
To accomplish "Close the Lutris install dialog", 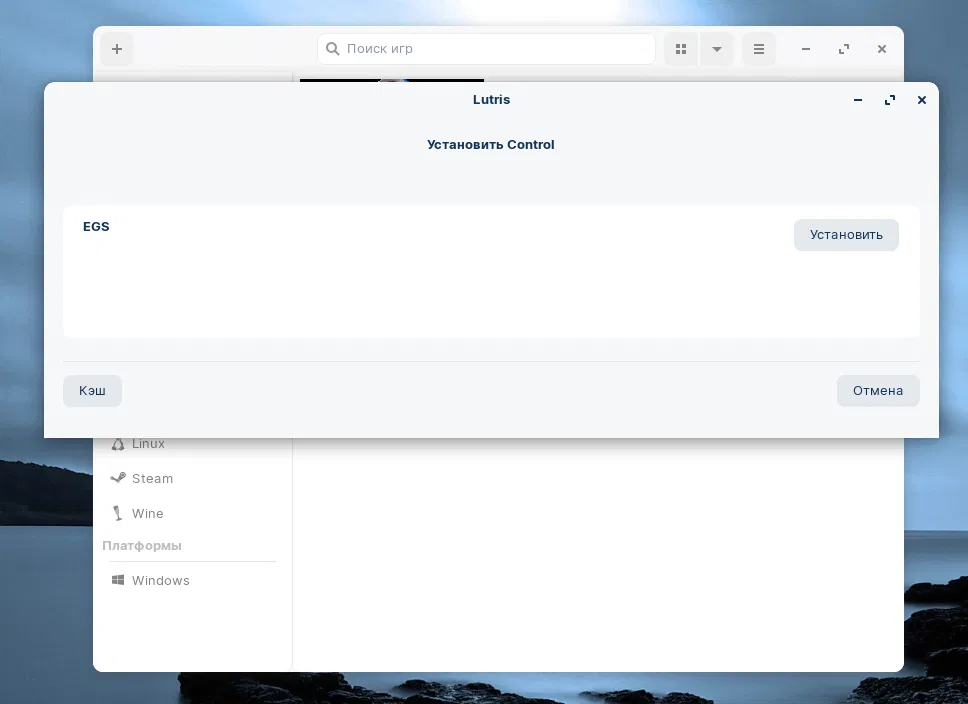I will (x=922, y=100).
